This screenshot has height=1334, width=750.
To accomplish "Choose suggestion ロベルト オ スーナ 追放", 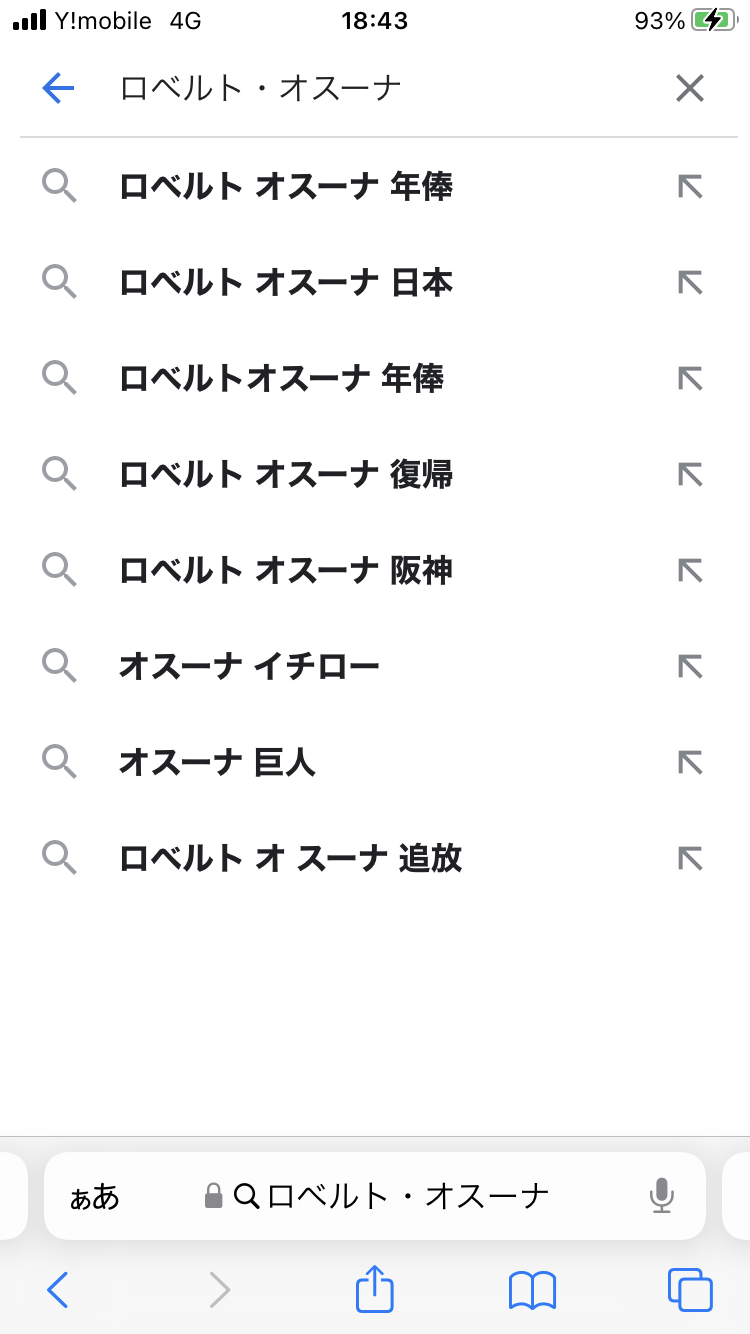I will 290,858.
